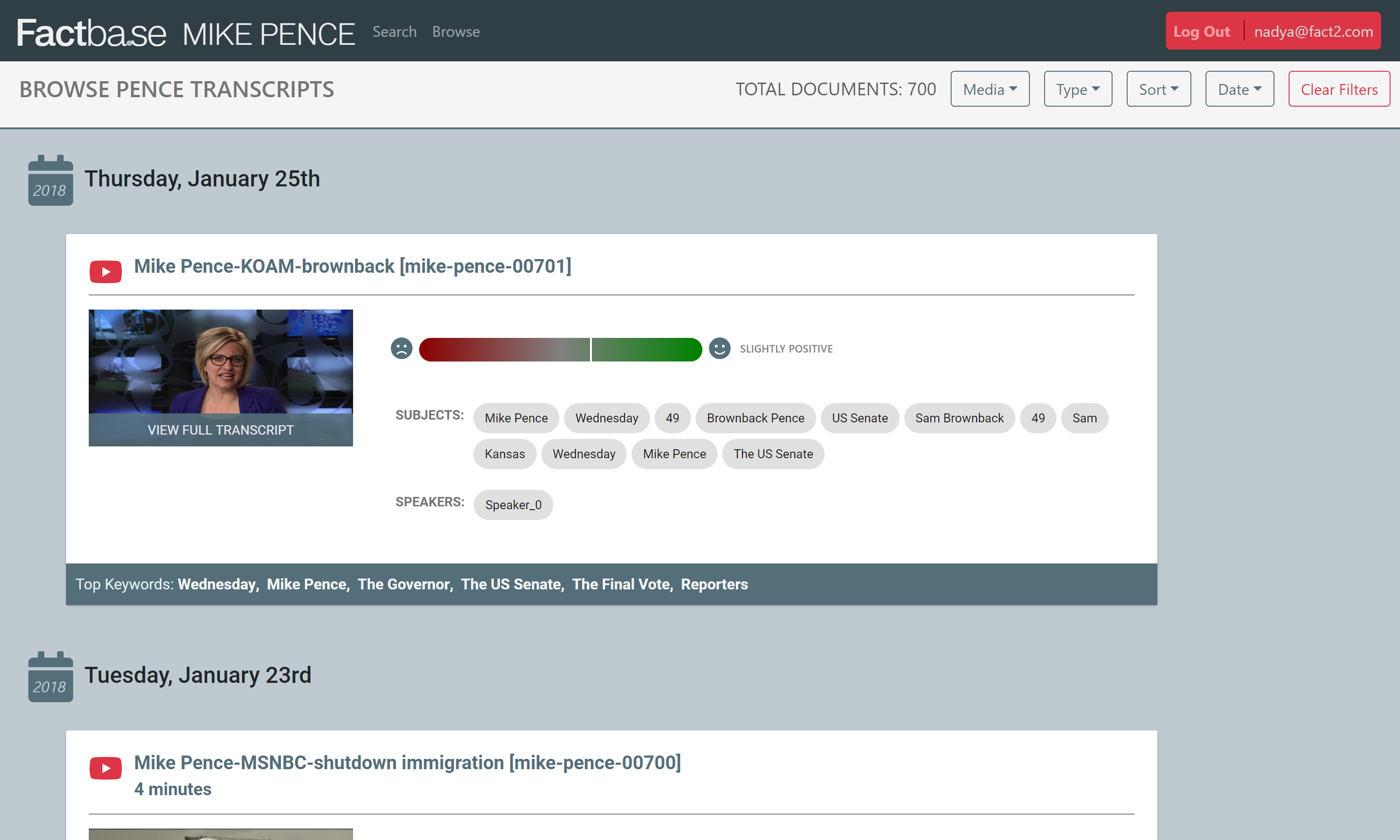This screenshot has width=1400, height=840.
Task: Click the Reporters top keyword
Action: (715, 584)
